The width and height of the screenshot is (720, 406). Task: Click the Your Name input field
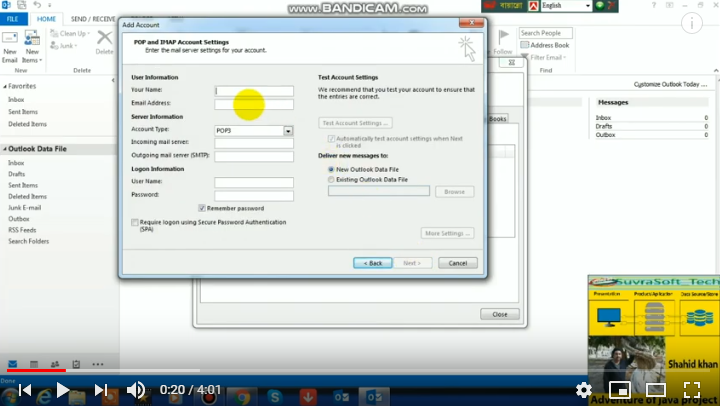tap(254, 91)
